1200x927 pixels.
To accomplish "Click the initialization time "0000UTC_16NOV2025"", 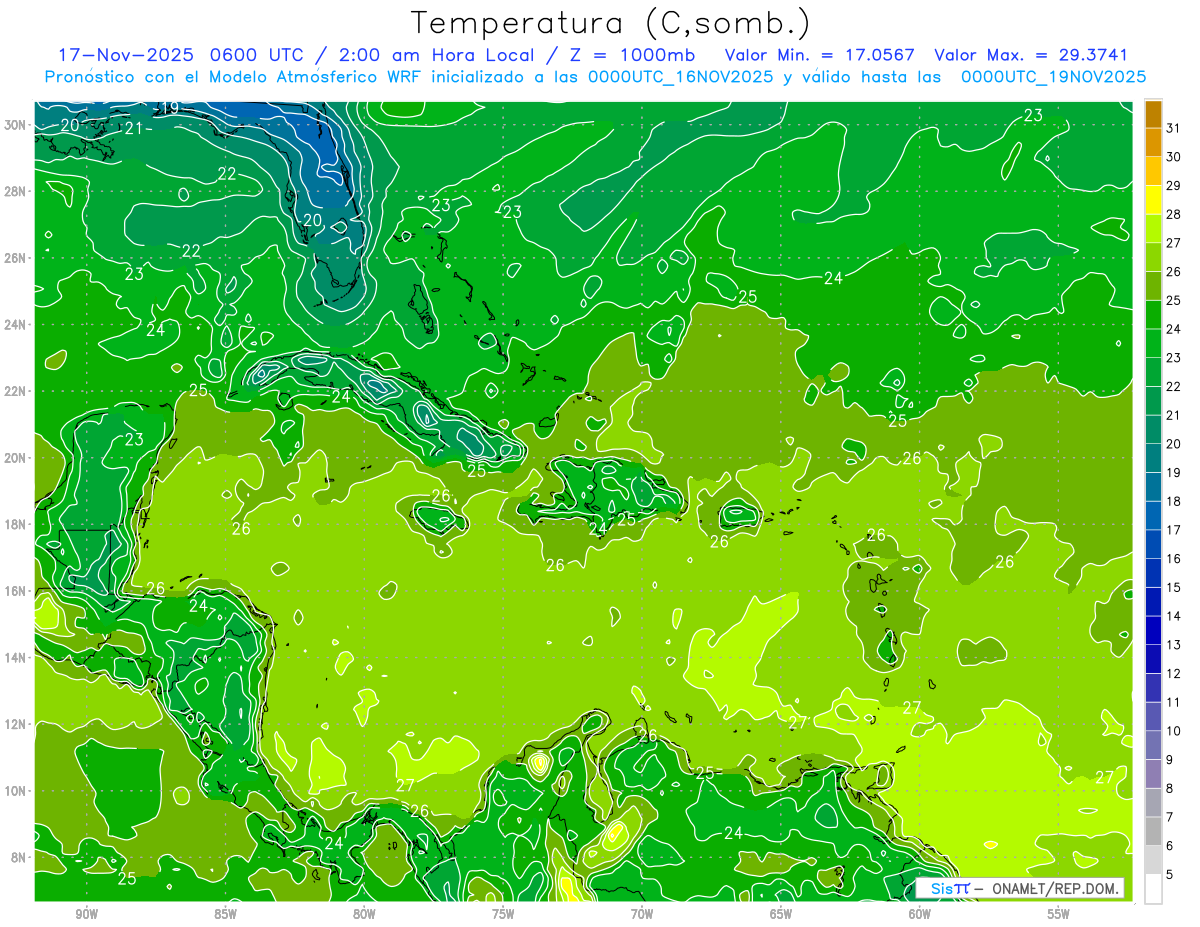I will (x=681, y=77).
